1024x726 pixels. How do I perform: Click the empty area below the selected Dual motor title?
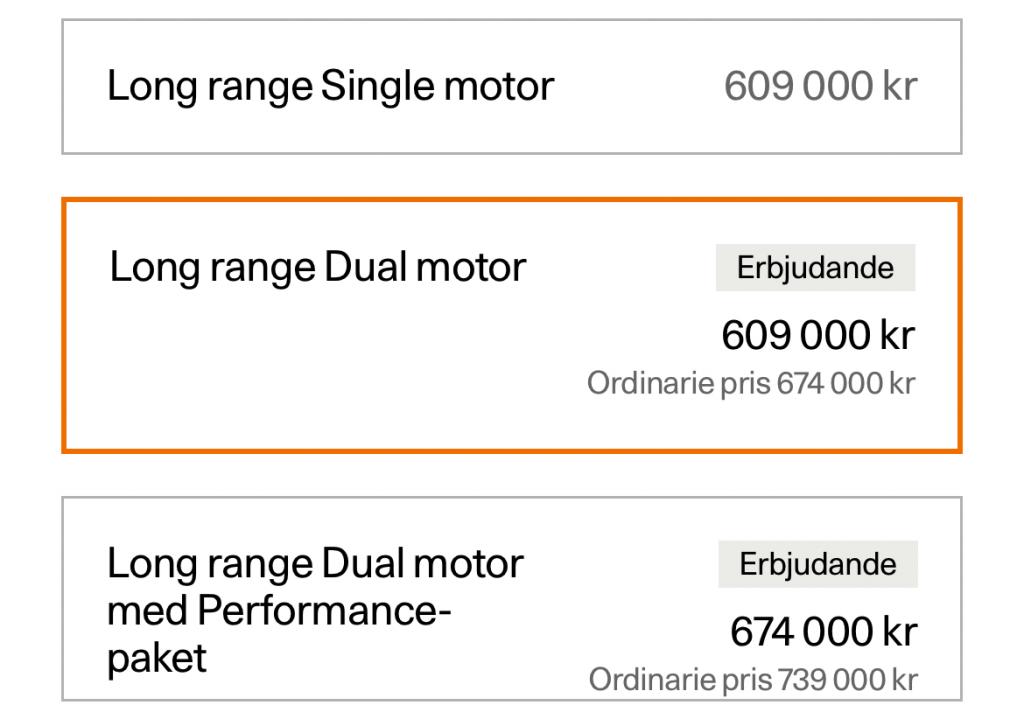[x=300, y=370]
